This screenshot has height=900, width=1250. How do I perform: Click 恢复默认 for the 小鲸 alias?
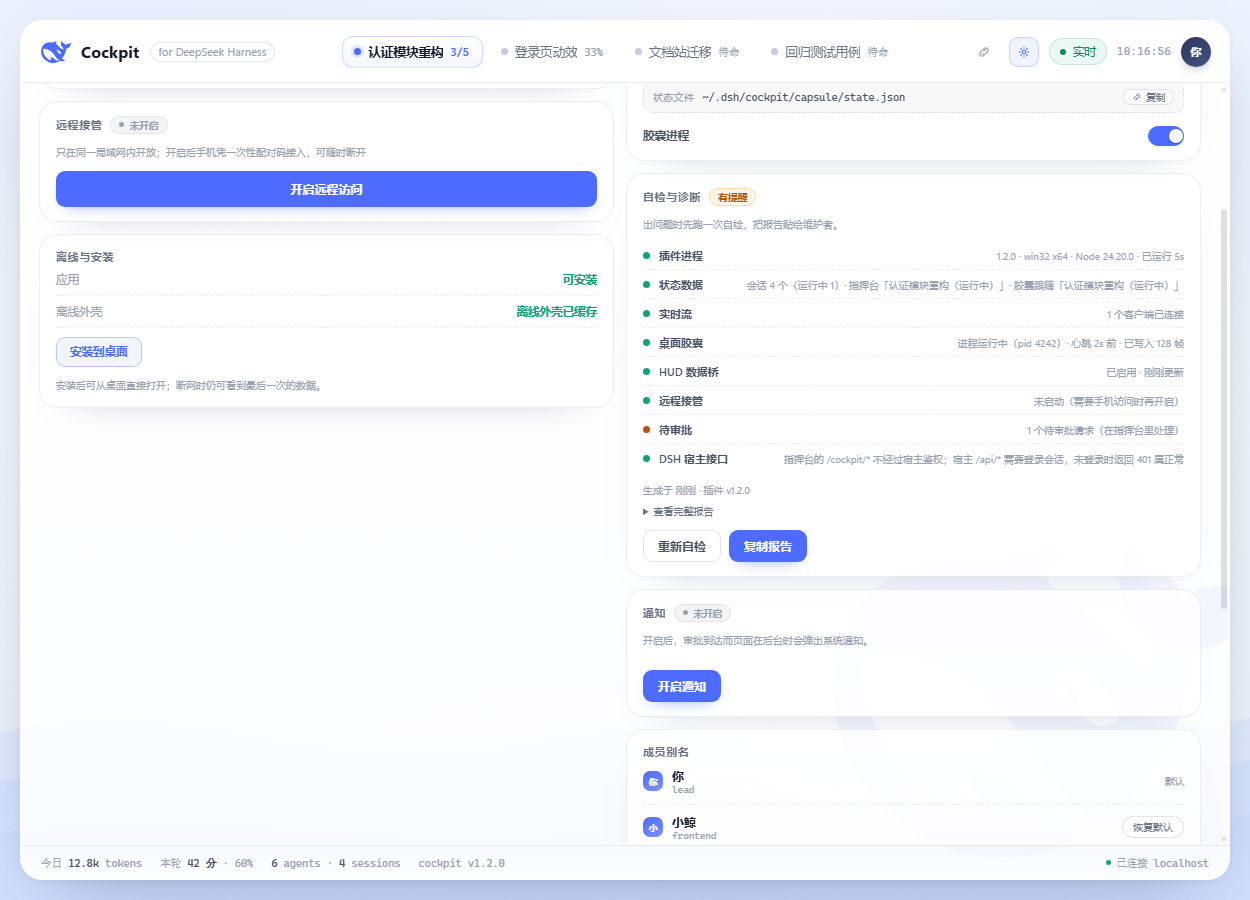[1153, 827]
